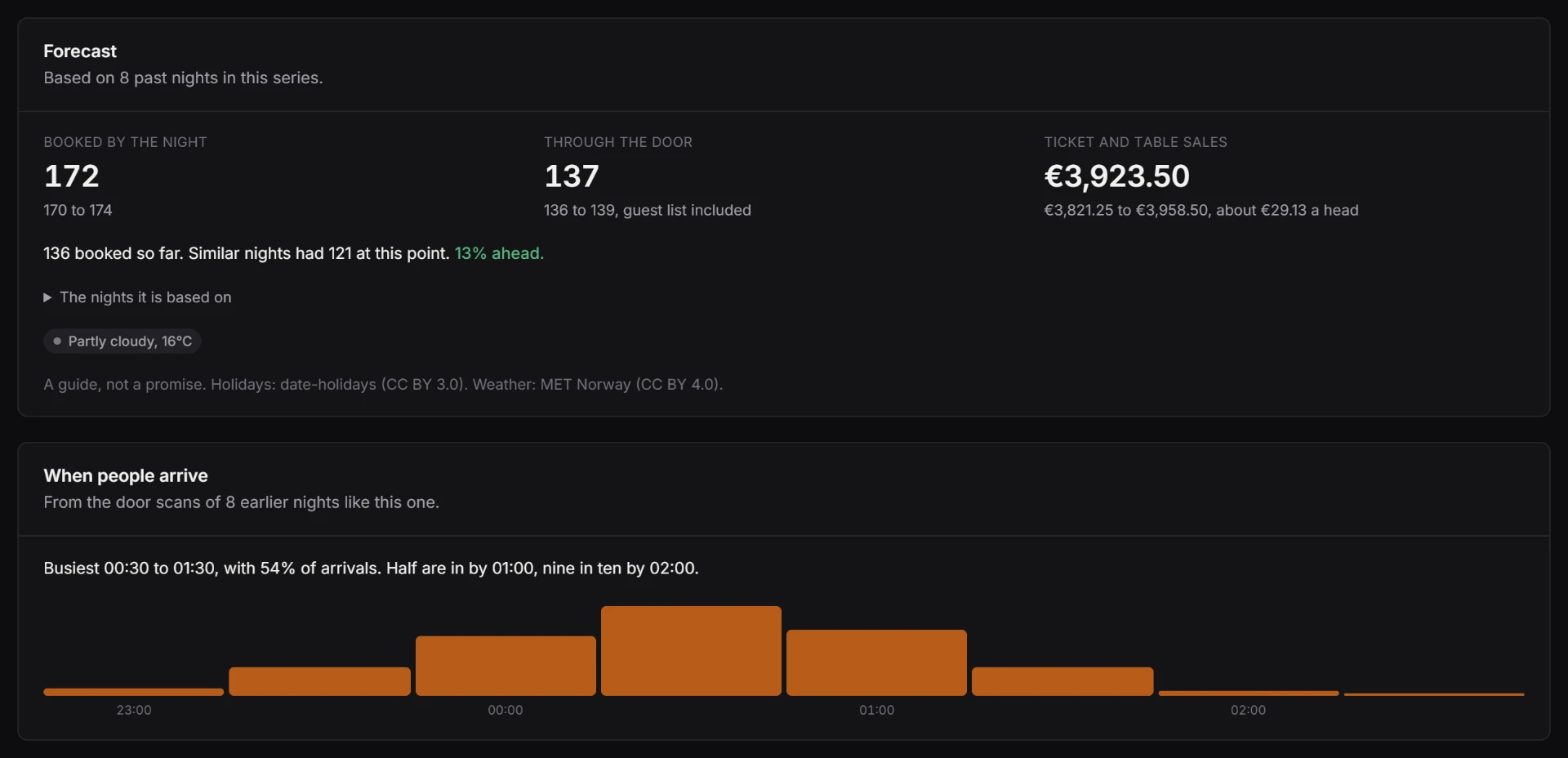This screenshot has height=758, width=1568.
Task: Click the arrival bar above 00:00
Action: point(506,666)
